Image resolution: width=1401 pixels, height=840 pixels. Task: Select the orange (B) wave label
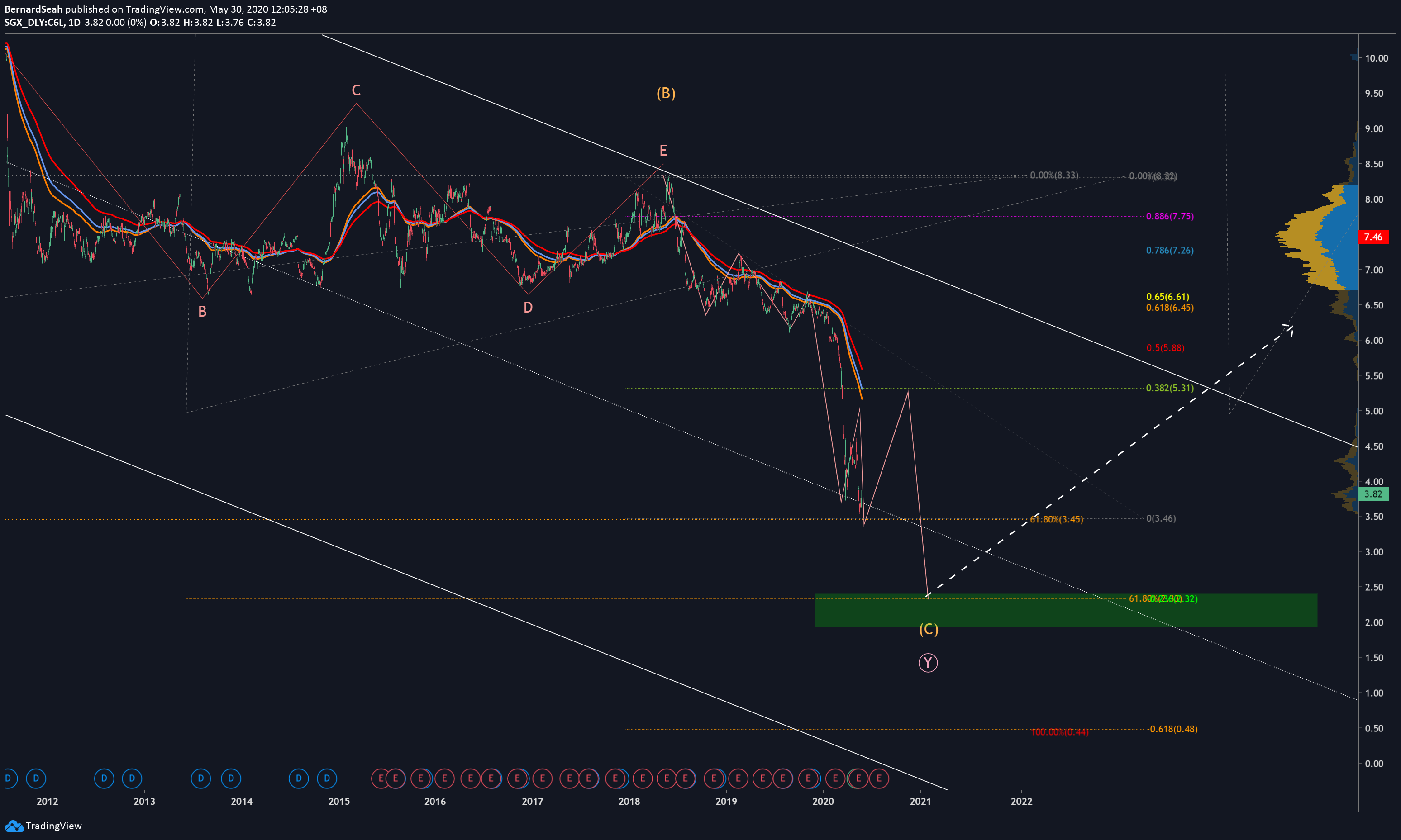(x=666, y=93)
